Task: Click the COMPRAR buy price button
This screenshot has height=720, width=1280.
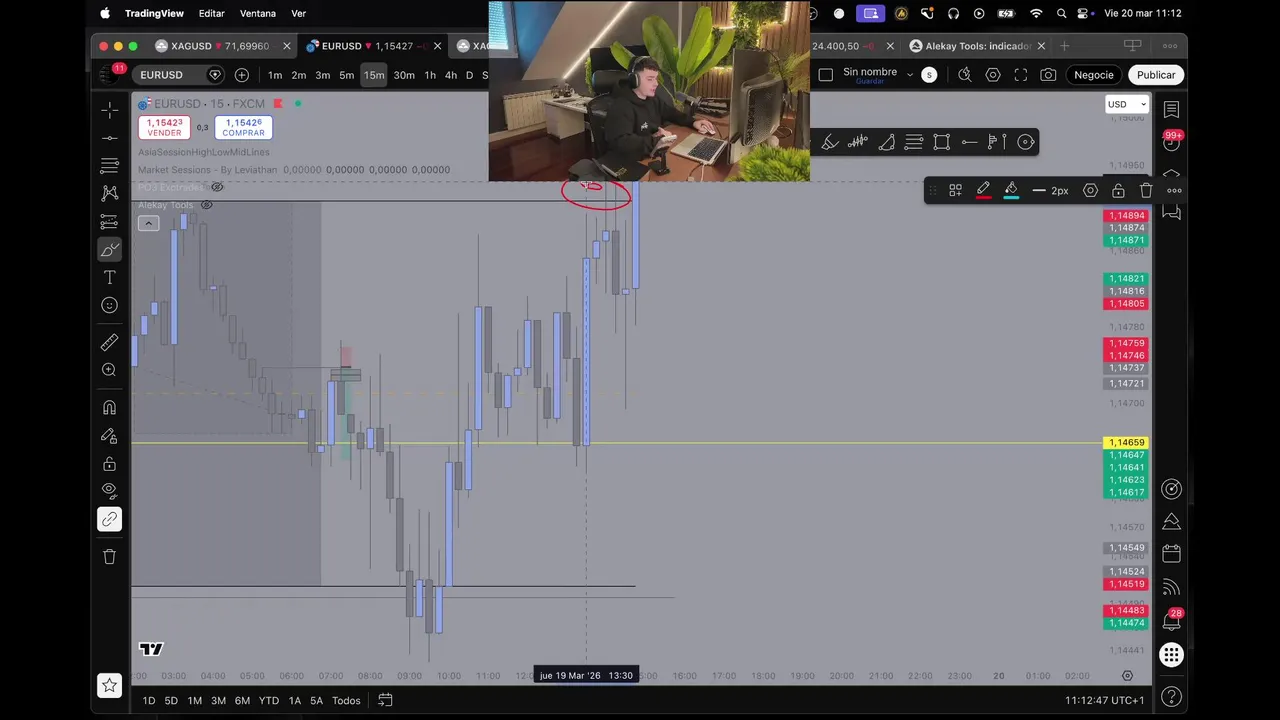Action: pos(243,128)
